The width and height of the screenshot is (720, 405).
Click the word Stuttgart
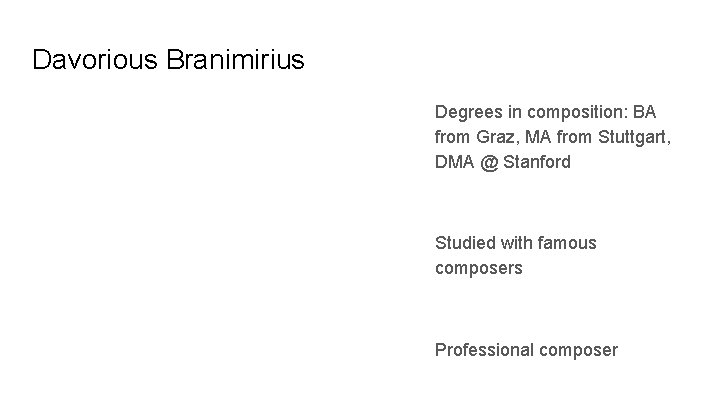pos(632,136)
